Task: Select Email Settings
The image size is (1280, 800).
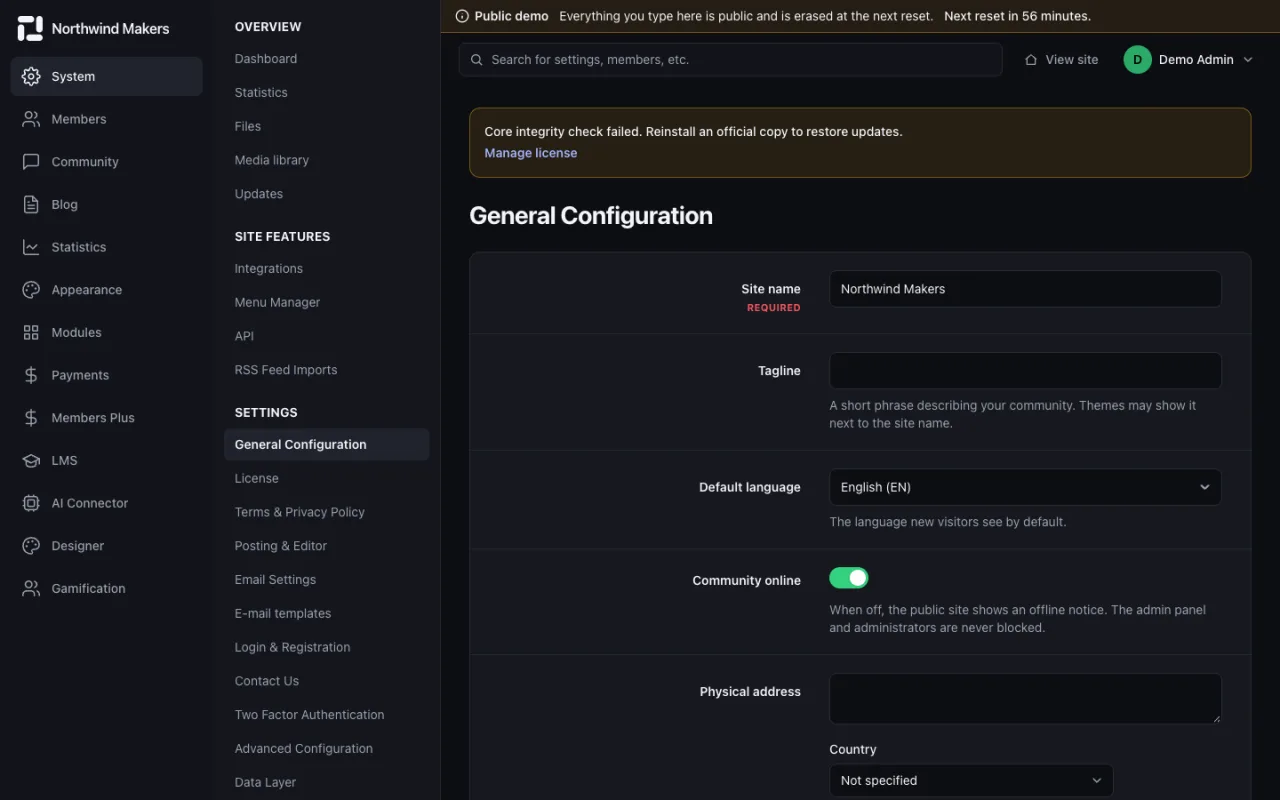Action: [275, 580]
